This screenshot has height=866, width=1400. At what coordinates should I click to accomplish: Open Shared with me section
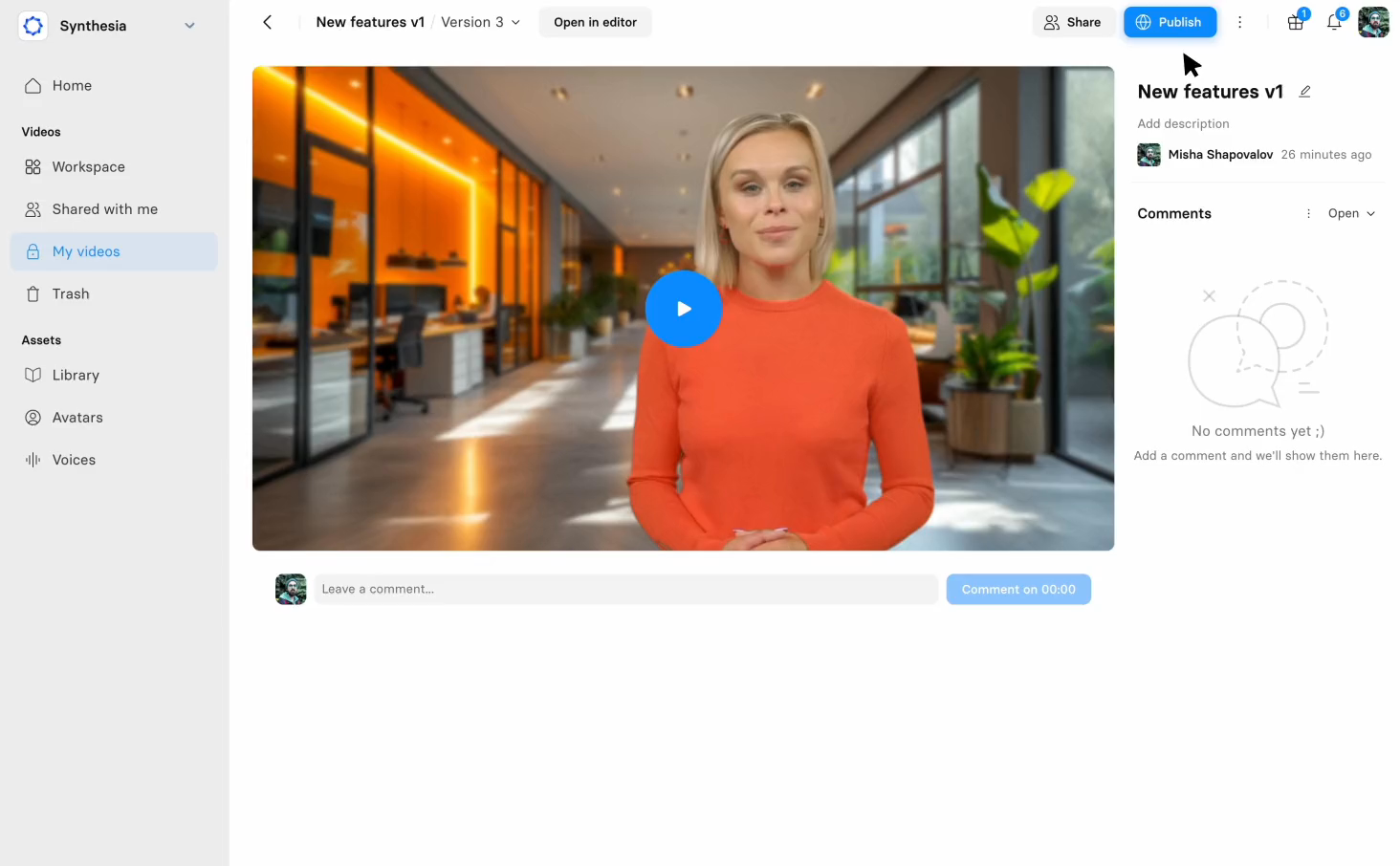pyautogui.click(x=104, y=209)
